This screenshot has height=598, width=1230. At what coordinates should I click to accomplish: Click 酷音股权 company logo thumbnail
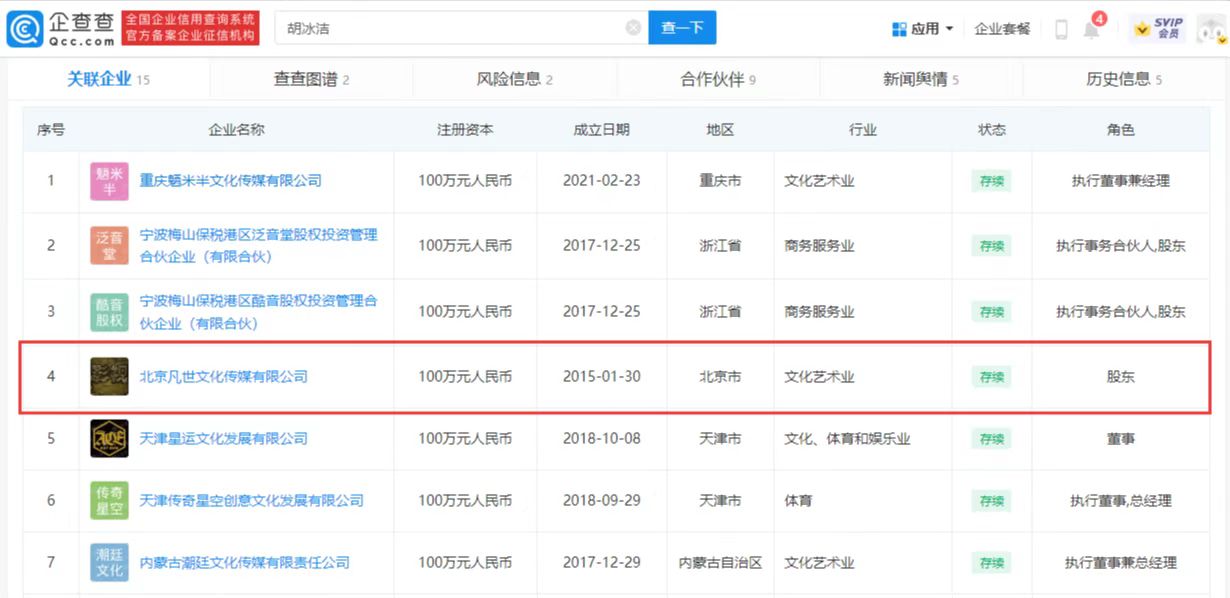click(109, 312)
